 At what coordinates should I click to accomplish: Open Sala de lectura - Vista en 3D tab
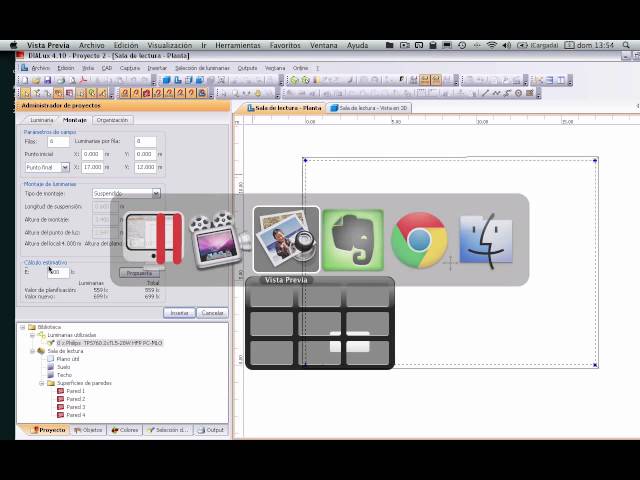[369, 108]
